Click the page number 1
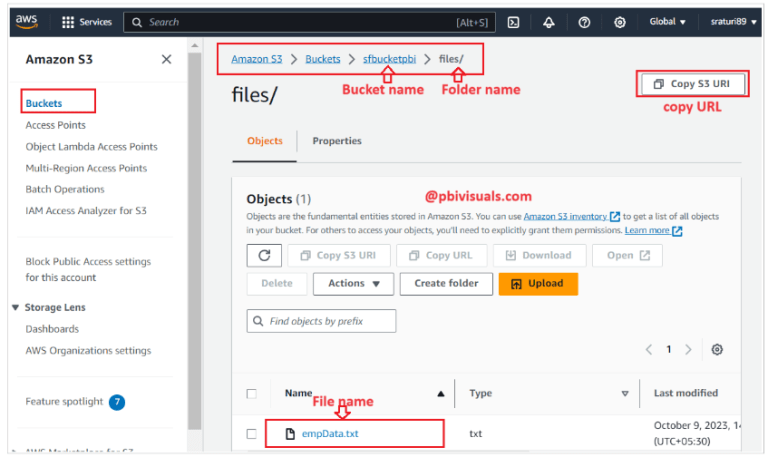Screen dimensions: 768x457 [x=669, y=349]
